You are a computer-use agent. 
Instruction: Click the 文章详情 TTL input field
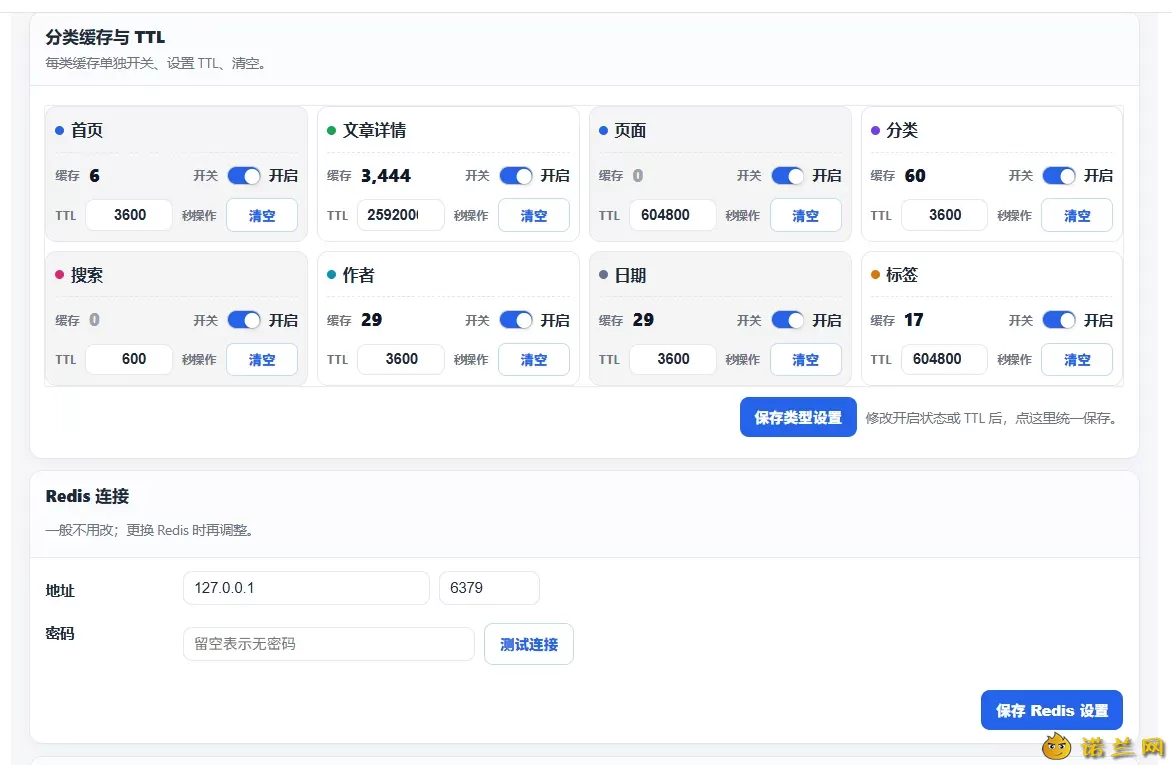tap(401, 215)
